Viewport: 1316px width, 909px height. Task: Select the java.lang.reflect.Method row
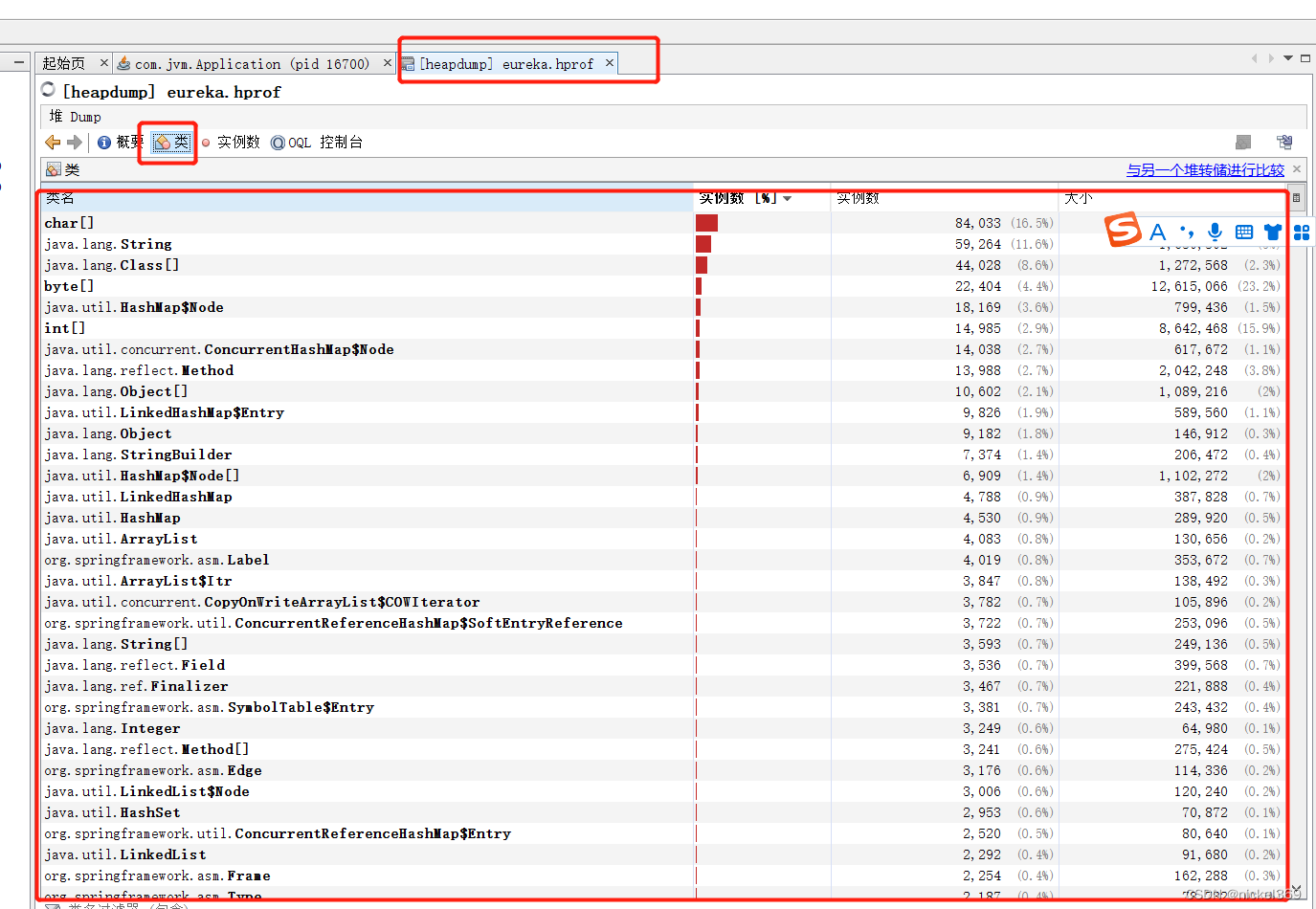point(665,370)
